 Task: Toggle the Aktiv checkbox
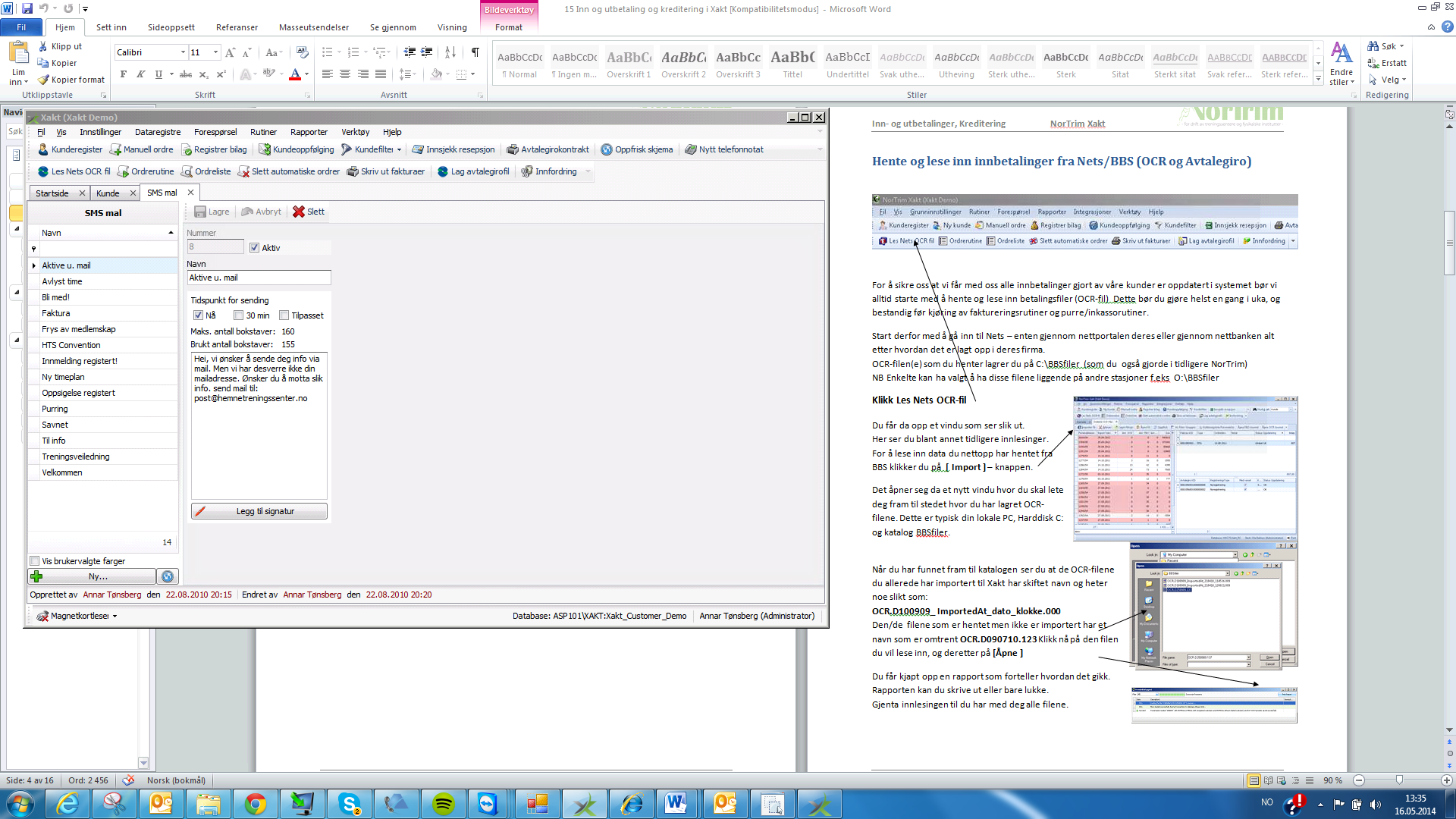pyautogui.click(x=255, y=248)
